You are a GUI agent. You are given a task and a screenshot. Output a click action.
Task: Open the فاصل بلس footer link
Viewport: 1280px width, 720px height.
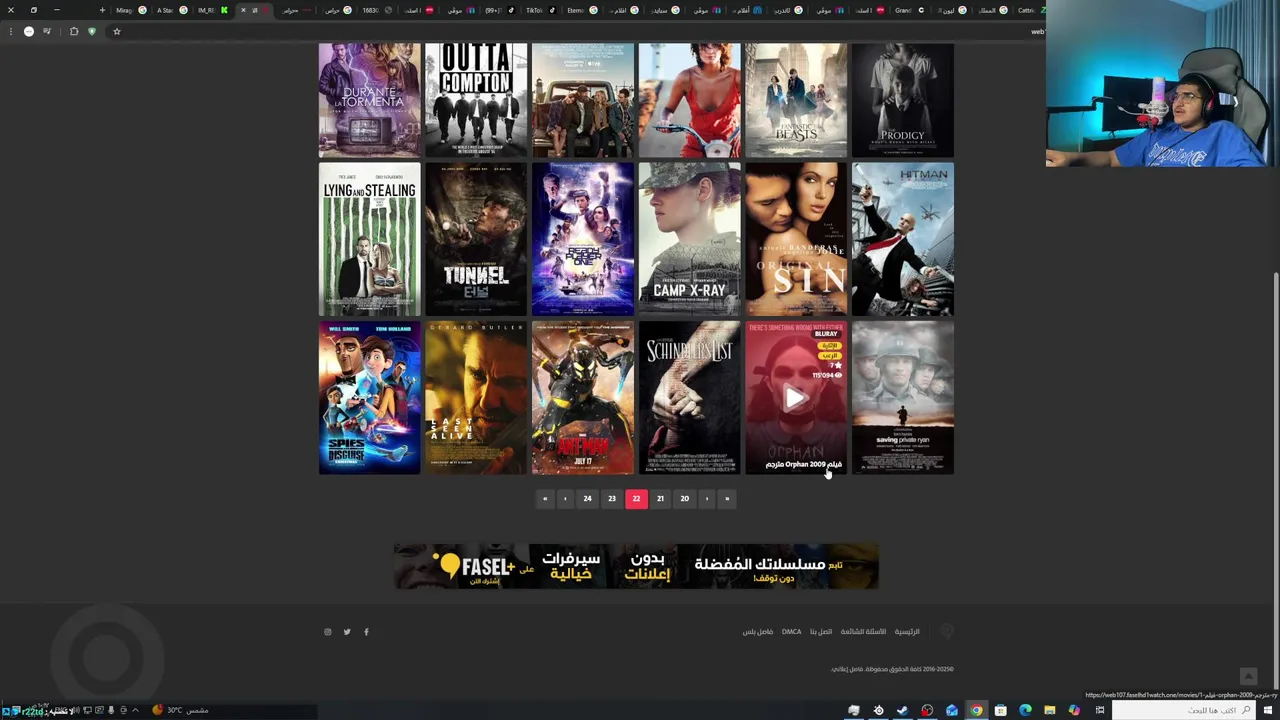click(758, 632)
